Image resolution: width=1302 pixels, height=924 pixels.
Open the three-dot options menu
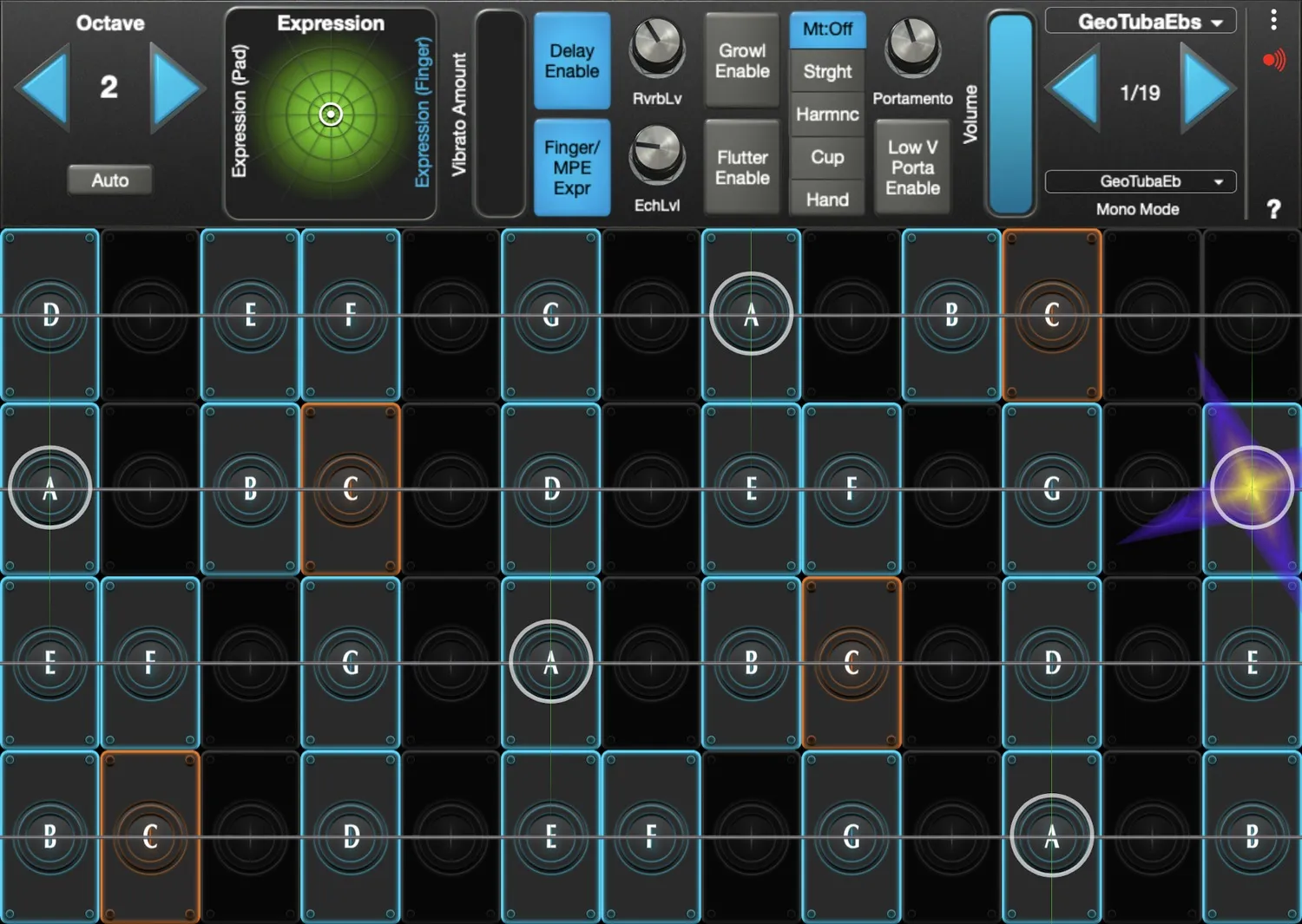tap(1273, 20)
